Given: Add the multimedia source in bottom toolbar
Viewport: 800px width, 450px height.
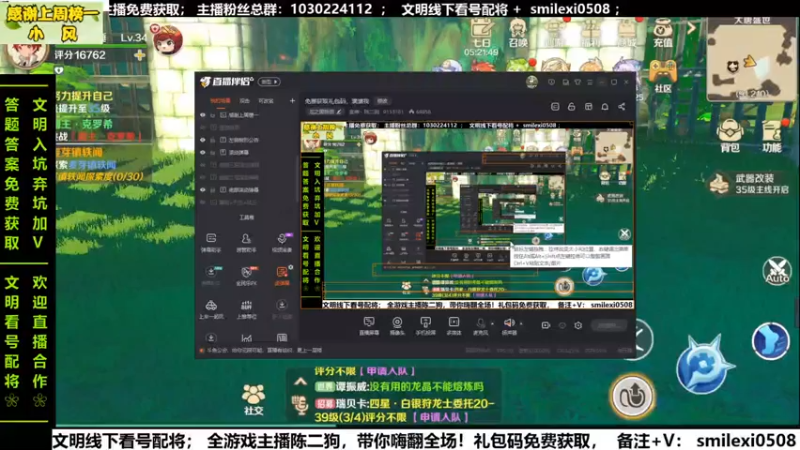Looking at the screenshot, I should (x=454, y=326).
